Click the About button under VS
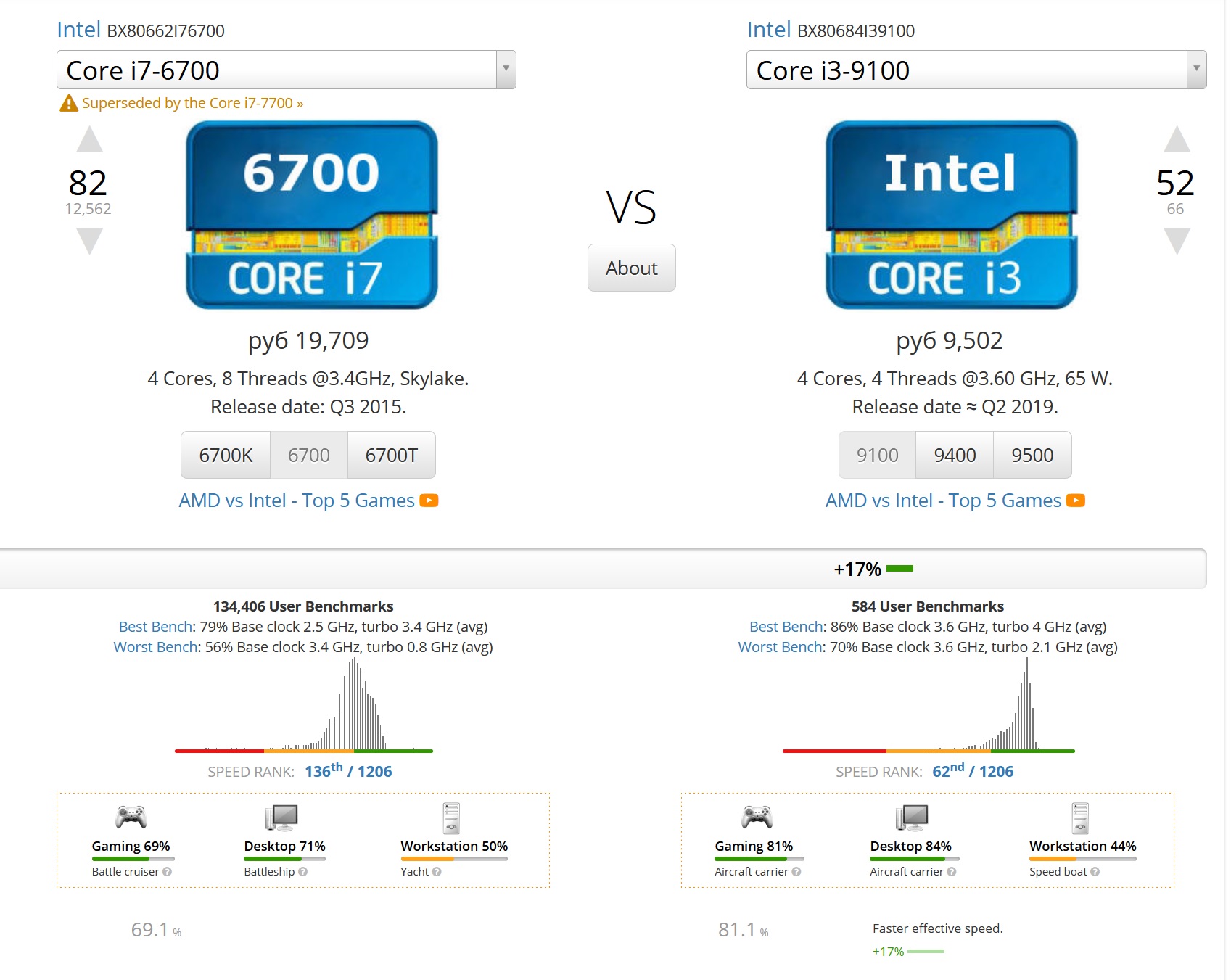Image resolution: width=1231 pixels, height=980 pixels. point(631,268)
